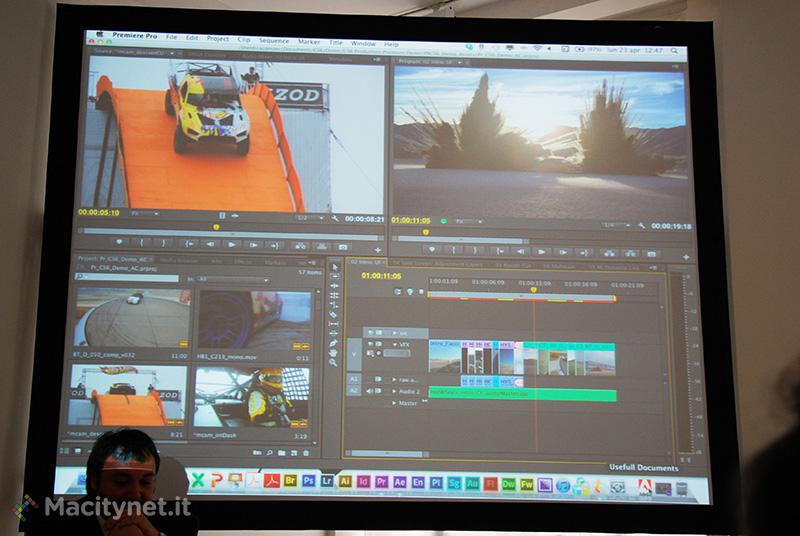Open Program monitor Fit zoom dropdown
The image size is (800, 536).
coord(469,221)
